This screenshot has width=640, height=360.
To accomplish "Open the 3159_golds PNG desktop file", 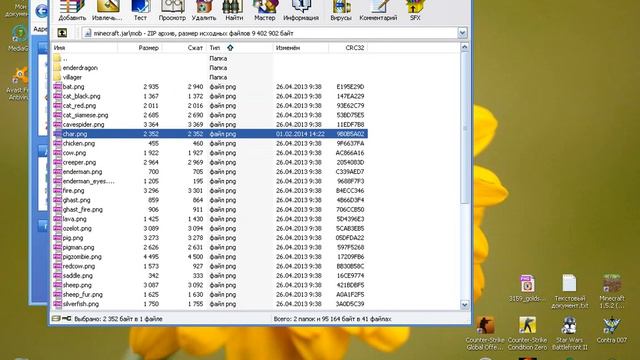I will pyautogui.click(x=527, y=288).
